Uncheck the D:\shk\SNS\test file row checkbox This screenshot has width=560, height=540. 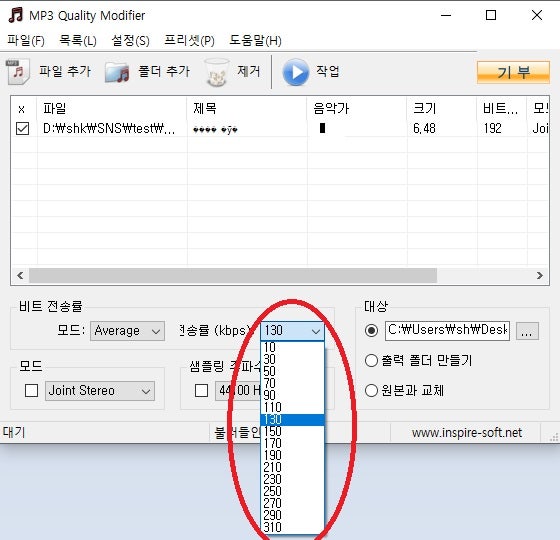pyautogui.click(x=22, y=129)
